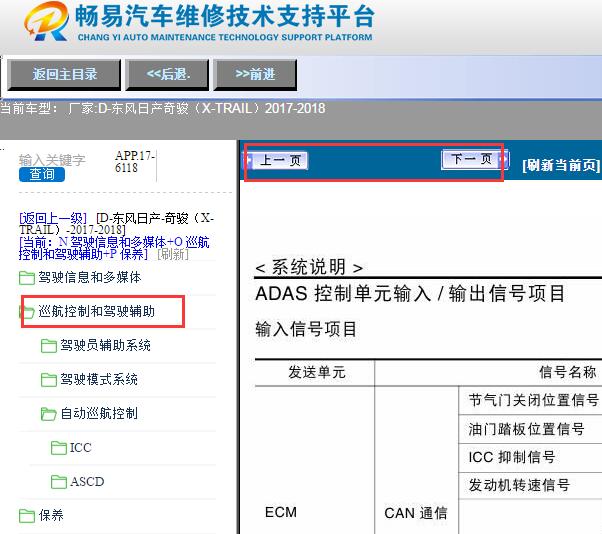
Task: Select the APP.17-6118 text
Action: 134,162
